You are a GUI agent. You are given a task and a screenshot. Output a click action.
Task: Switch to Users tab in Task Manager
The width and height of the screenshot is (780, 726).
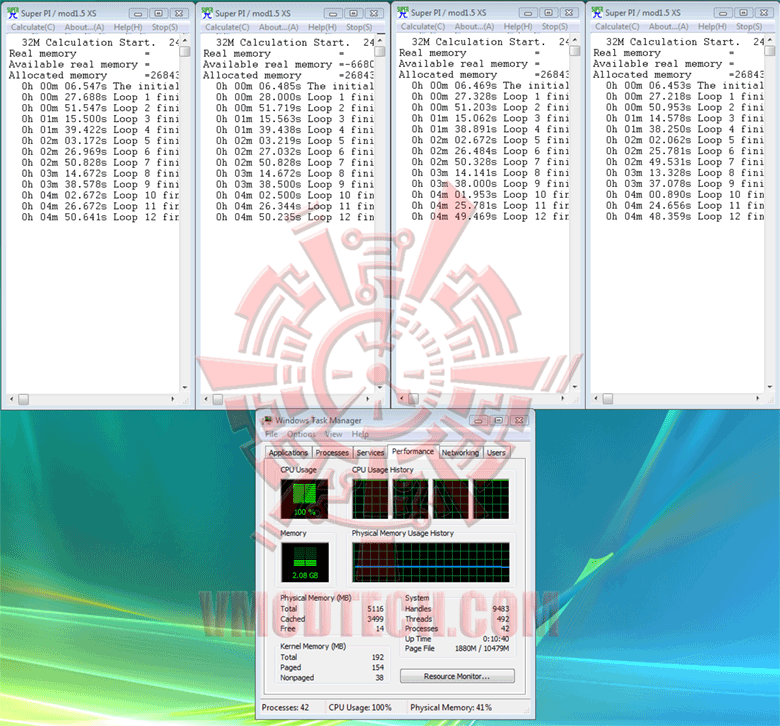[x=496, y=453]
